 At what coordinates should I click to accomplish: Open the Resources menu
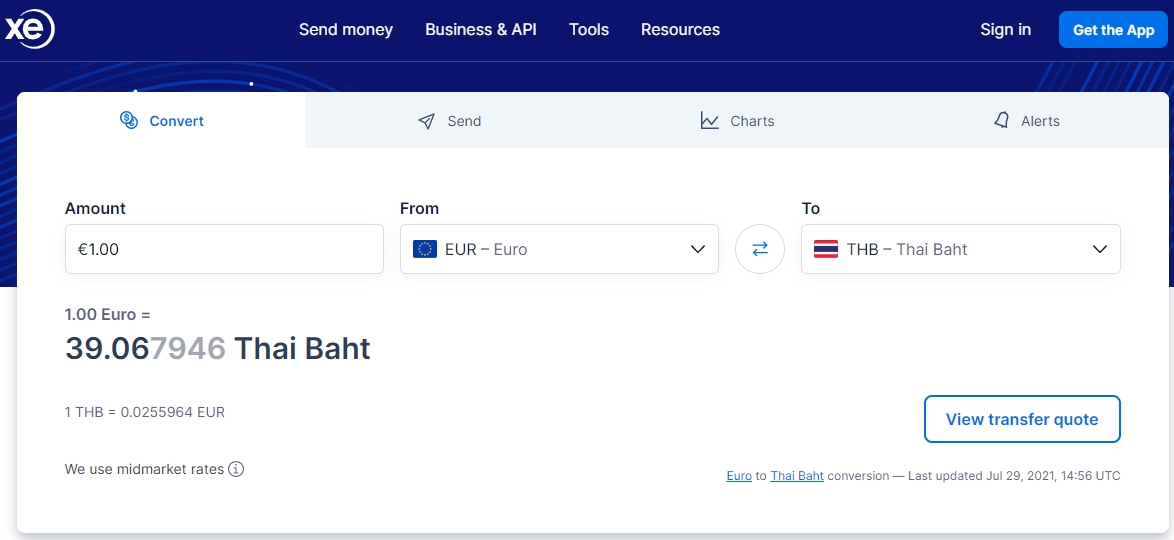(x=681, y=30)
